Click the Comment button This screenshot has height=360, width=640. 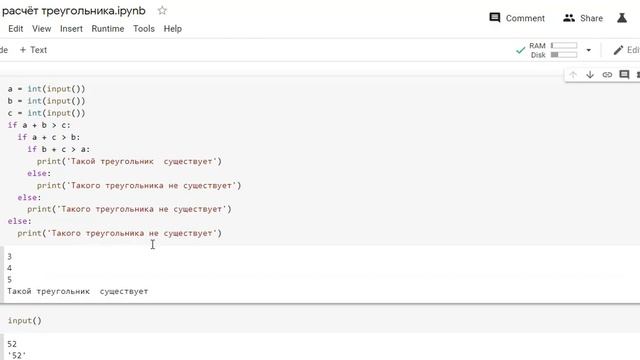(x=517, y=18)
